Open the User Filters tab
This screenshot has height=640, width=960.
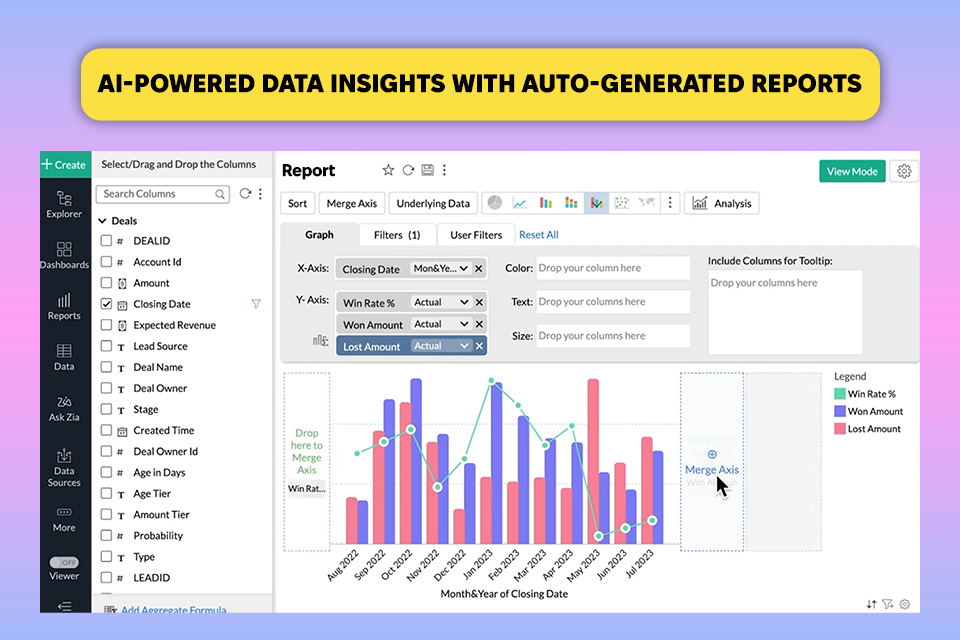[476, 235]
